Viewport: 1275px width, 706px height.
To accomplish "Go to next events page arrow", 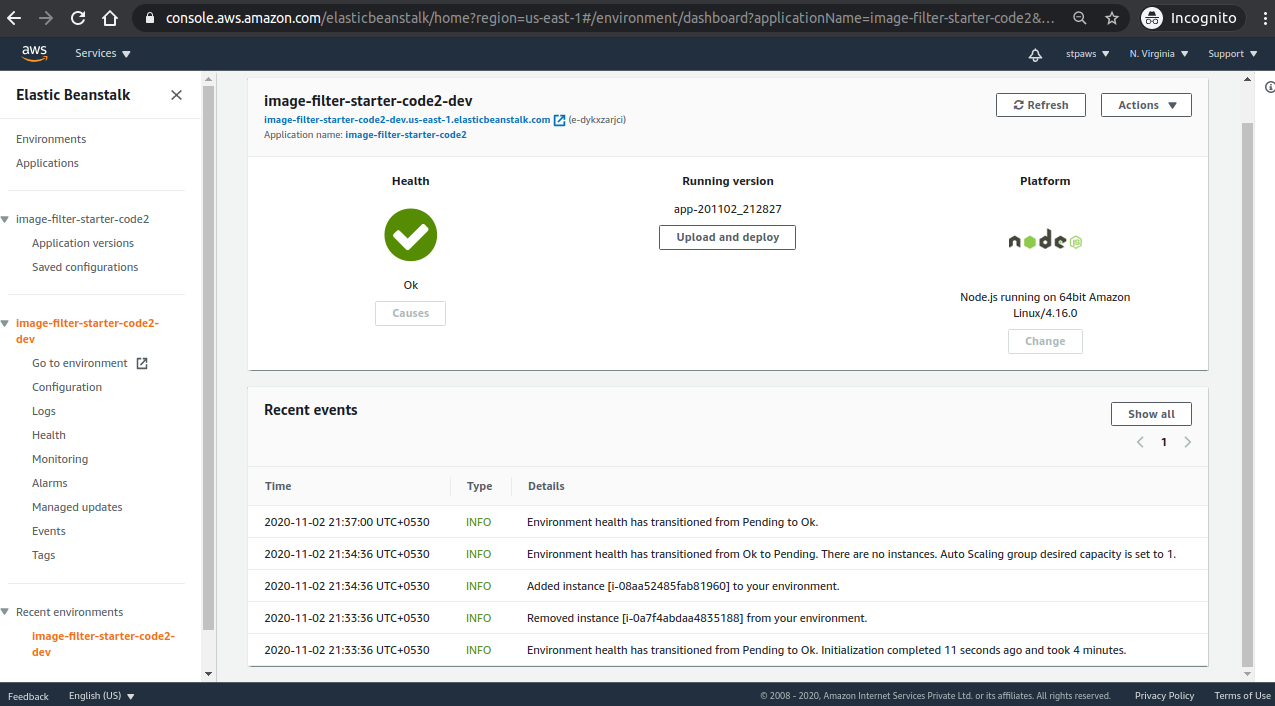I will click(1188, 442).
